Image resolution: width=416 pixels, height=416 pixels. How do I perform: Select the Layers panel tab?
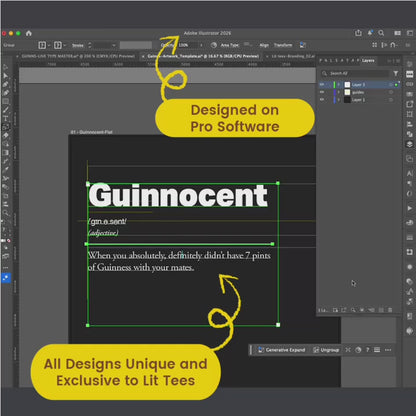(x=368, y=60)
